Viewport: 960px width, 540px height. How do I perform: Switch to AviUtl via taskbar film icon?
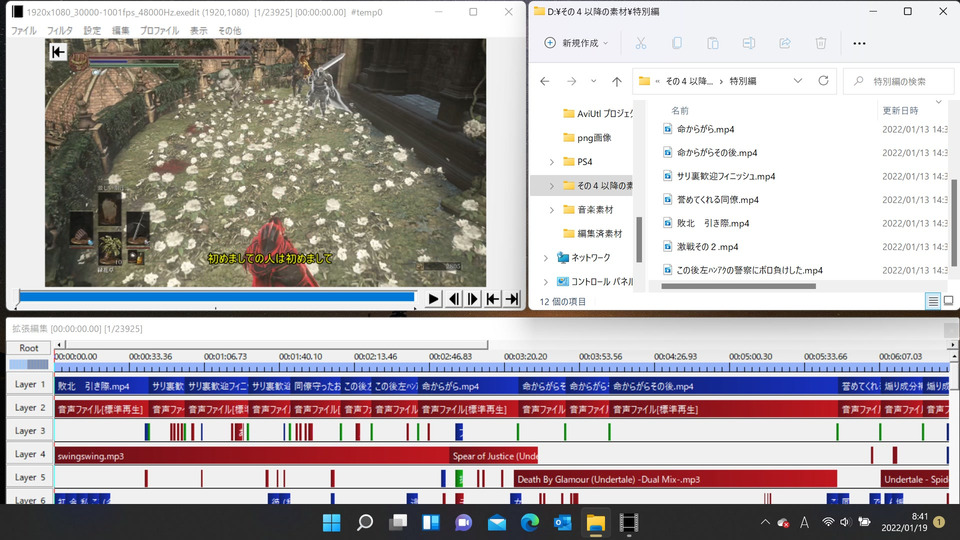(x=629, y=523)
